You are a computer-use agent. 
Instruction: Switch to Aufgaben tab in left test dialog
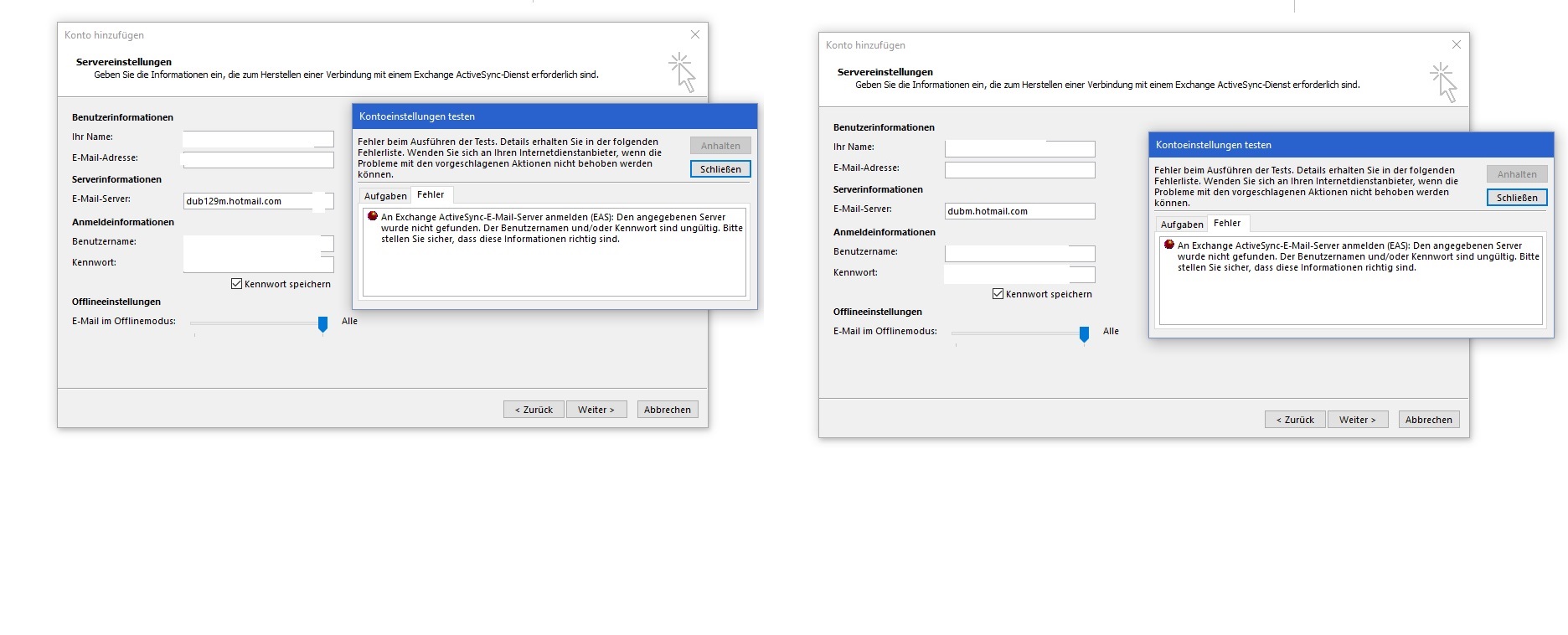click(x=385, y=196)
